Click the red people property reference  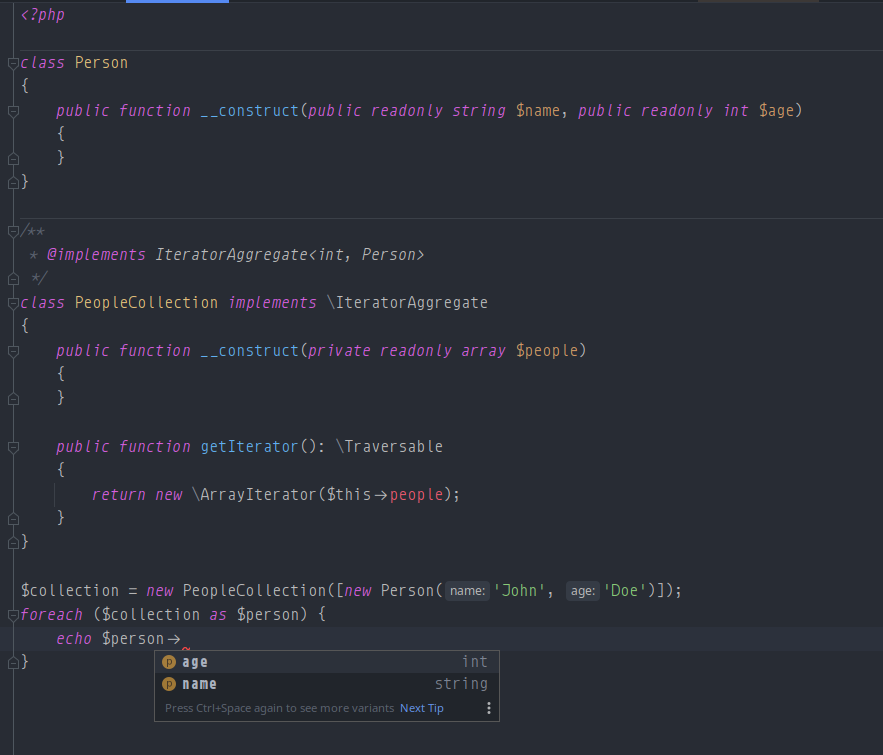point(417,494)
